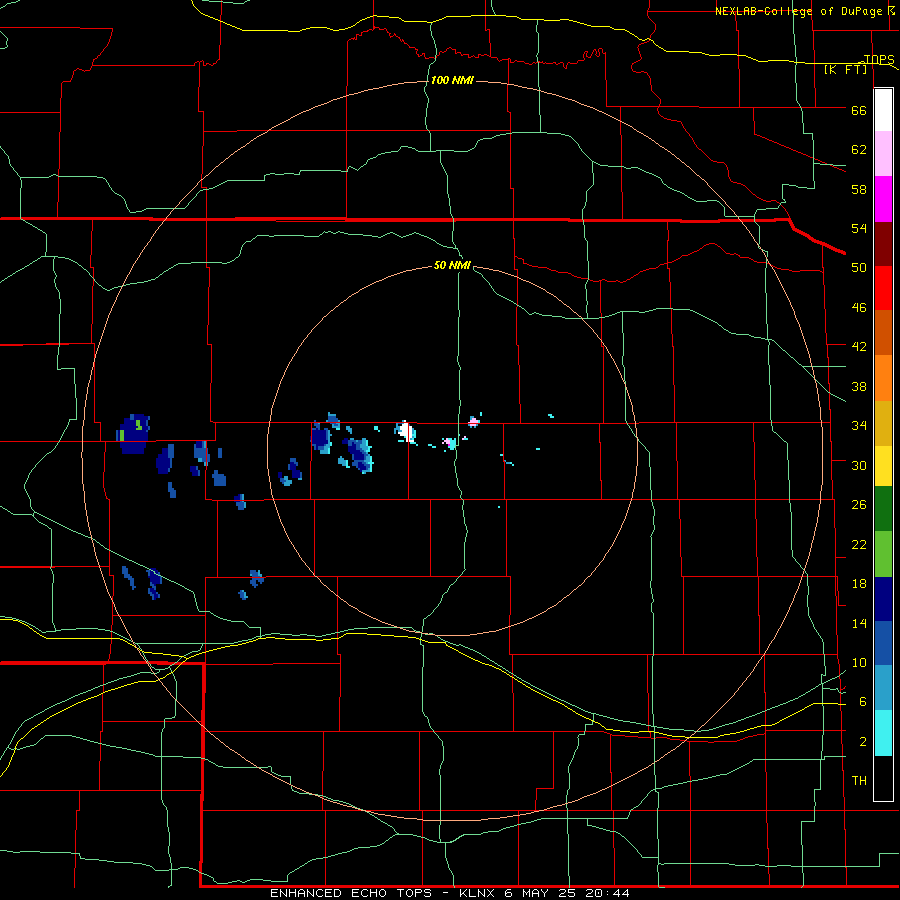Viewport: 900px width, 900px height.
Task: Choose the dark orange legend swatch near 42
Action: pyautogui.click(x=883, y=332)
